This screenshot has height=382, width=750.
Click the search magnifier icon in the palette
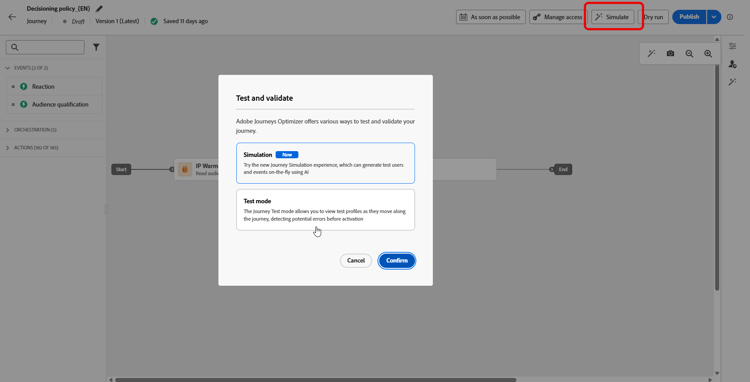(15, 47)
